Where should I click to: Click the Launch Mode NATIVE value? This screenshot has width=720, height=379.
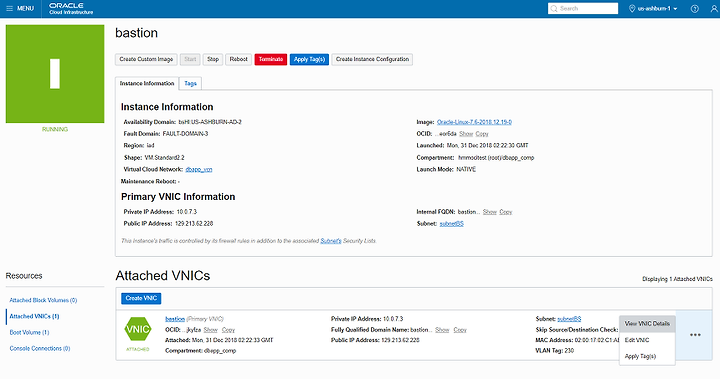(466, 169)
